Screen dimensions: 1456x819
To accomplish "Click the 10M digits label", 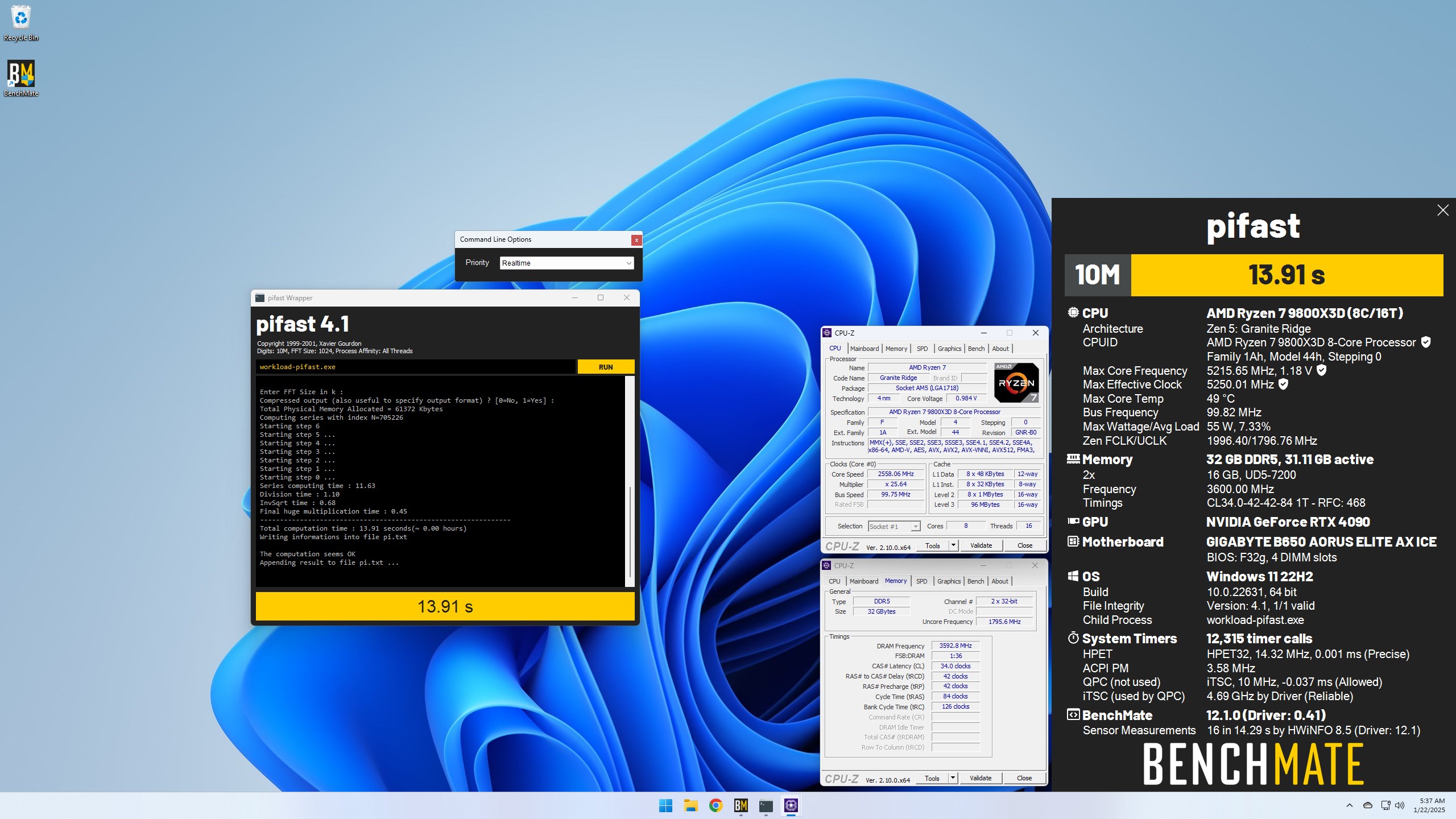I will 1098,275.
